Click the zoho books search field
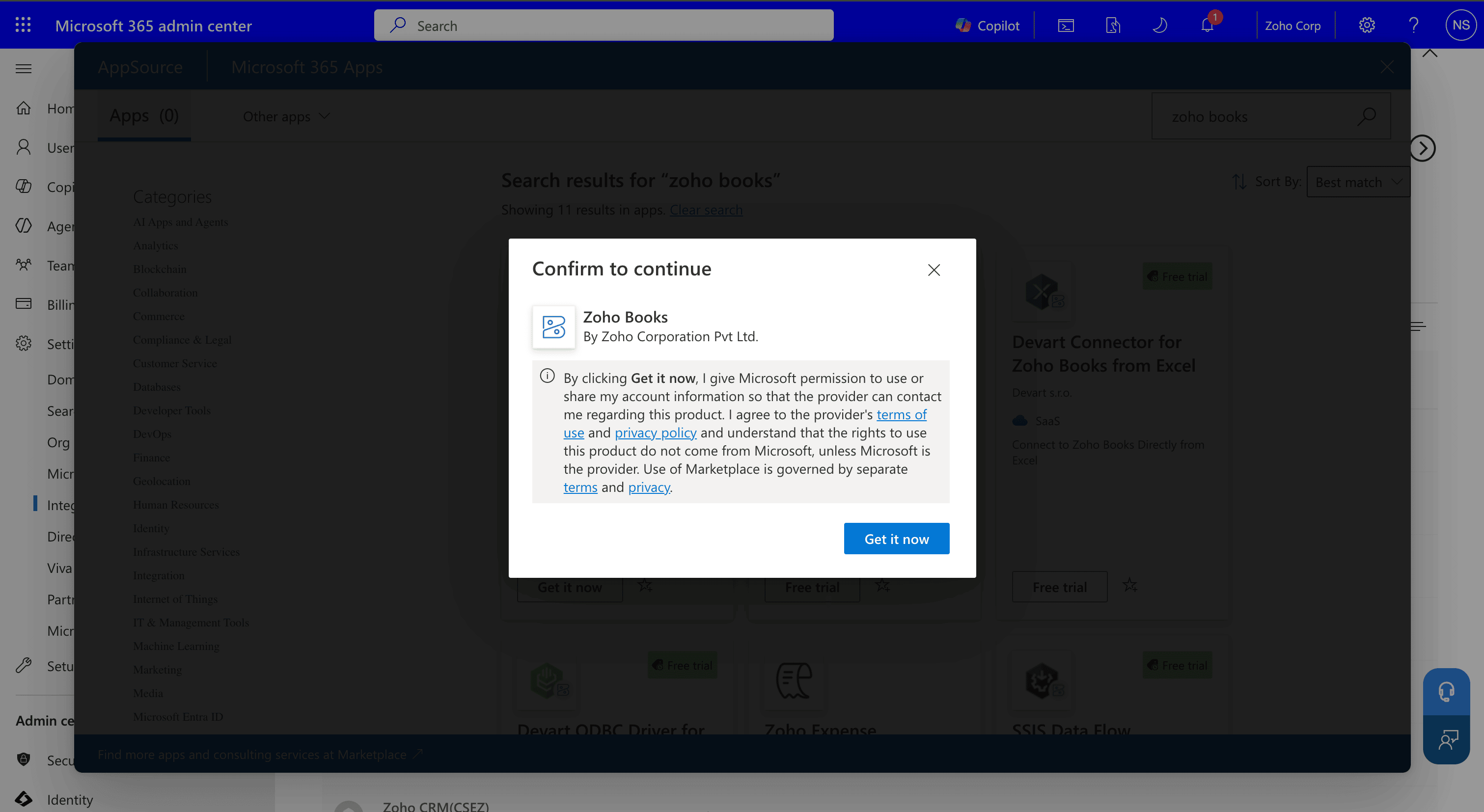 pyautogui.click(x=1271, y=116)
